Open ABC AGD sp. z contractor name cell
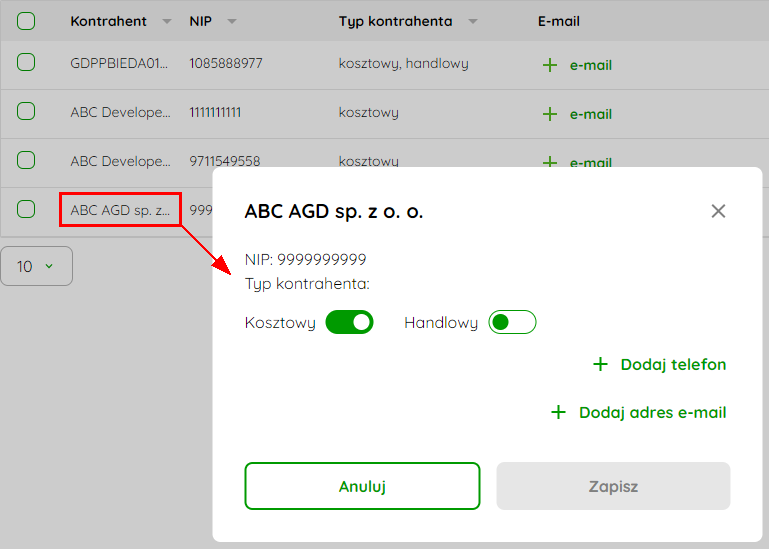Viewport: 769px width, 549px height. coord(120,210)
